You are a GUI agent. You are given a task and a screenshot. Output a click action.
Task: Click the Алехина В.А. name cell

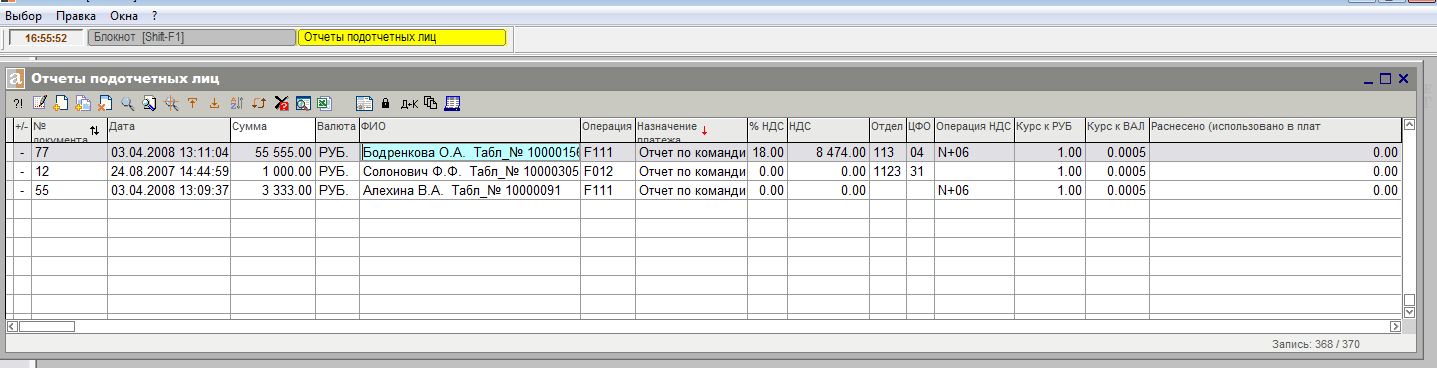click(x=470, y=190)
